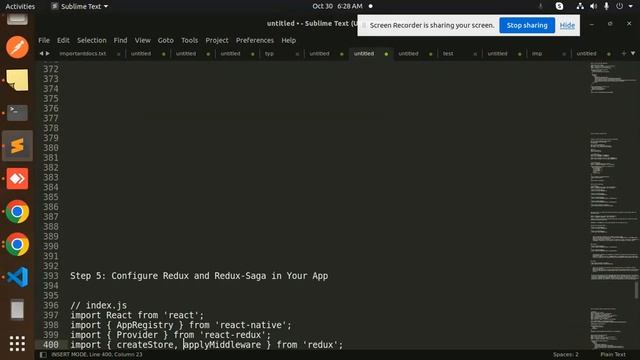Click the microphone indicator icon

607,6
